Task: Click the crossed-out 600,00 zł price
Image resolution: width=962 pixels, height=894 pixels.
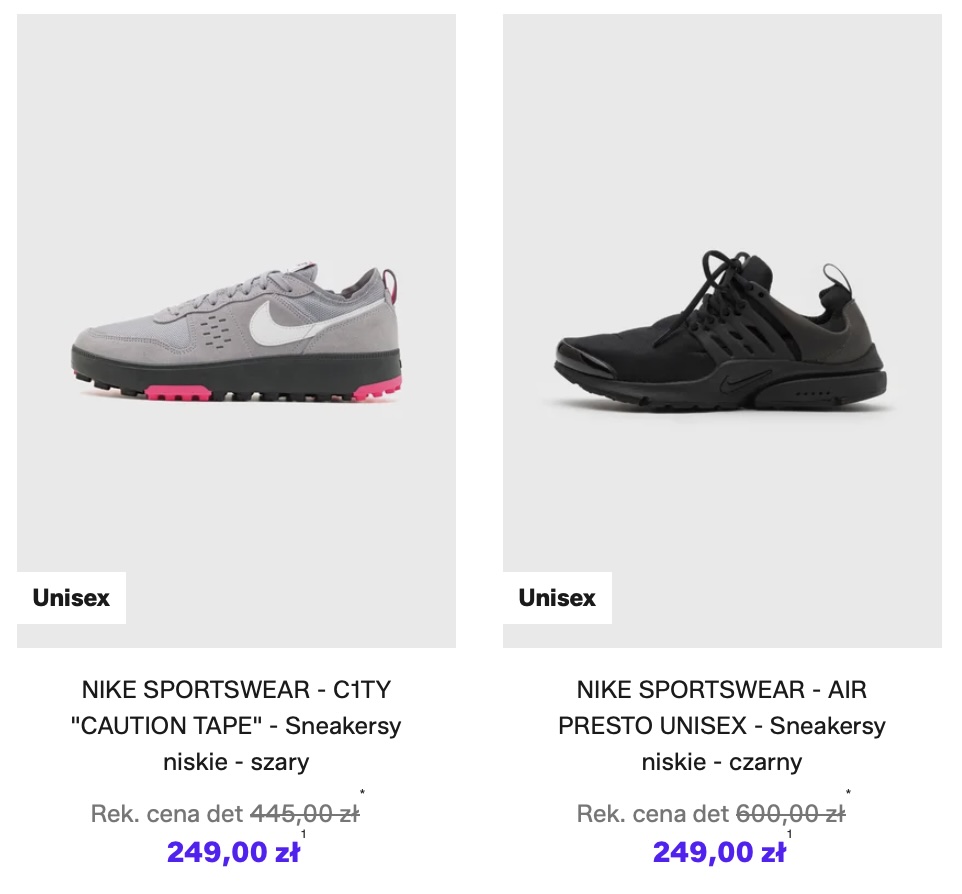Action: pyautogui.click(x=790, y=814)
